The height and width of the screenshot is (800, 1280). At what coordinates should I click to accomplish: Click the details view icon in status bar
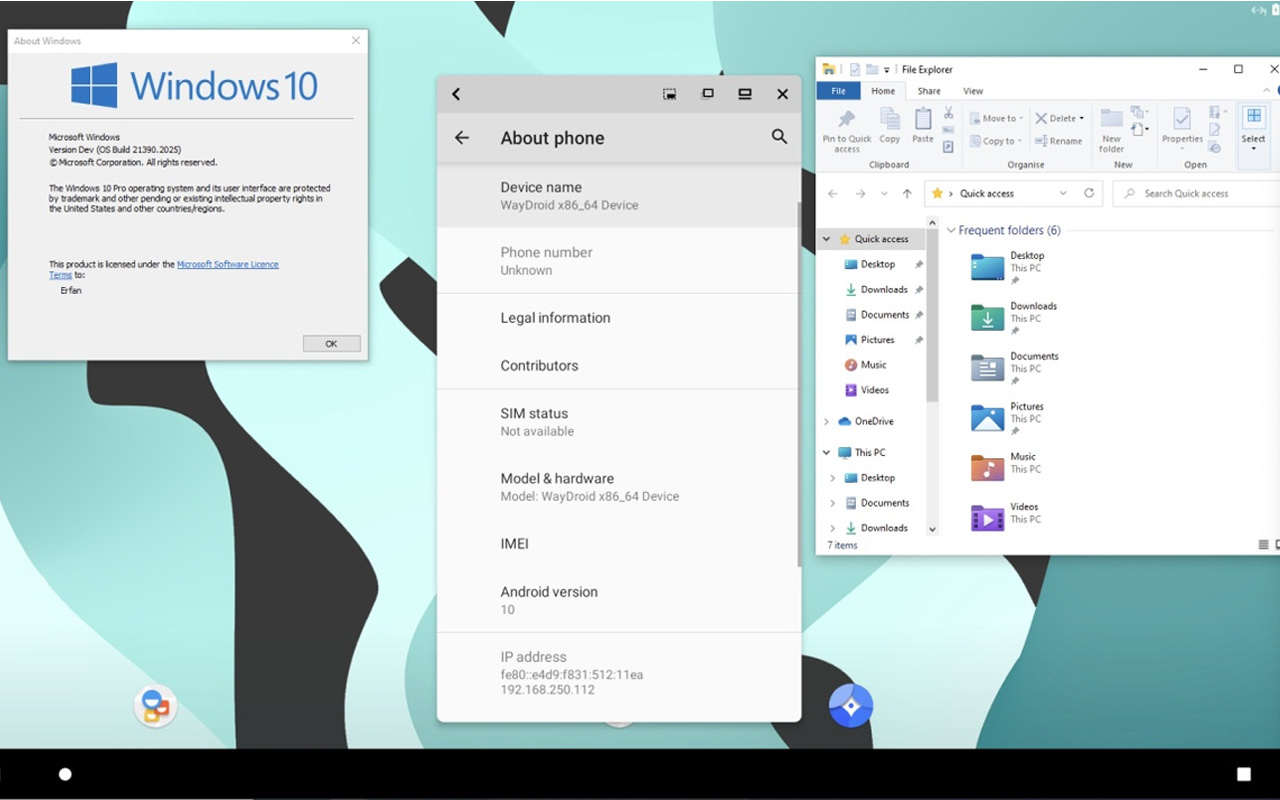[1263, 545]
